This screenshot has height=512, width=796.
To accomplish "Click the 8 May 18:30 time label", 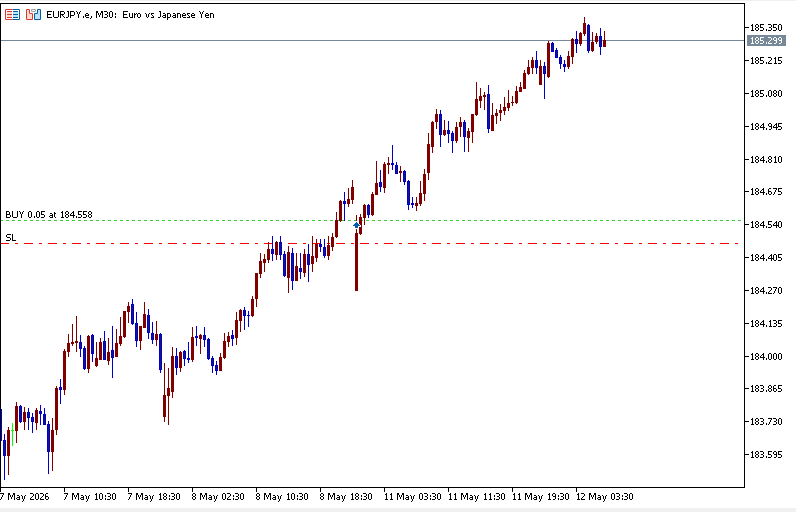I will pyautogui.click(x=346, y=496).
